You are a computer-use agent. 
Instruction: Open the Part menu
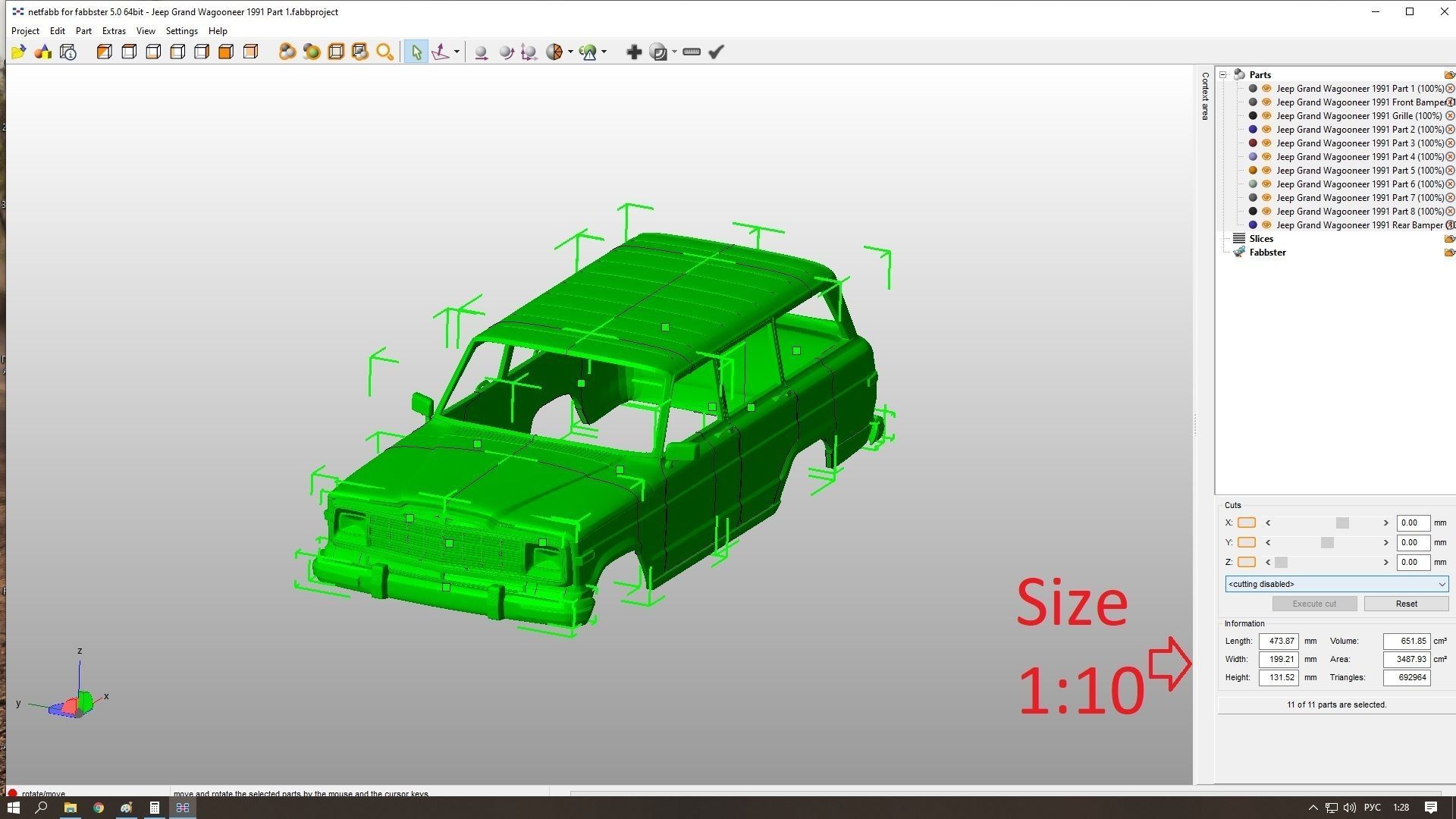click(x=83, y=31)
